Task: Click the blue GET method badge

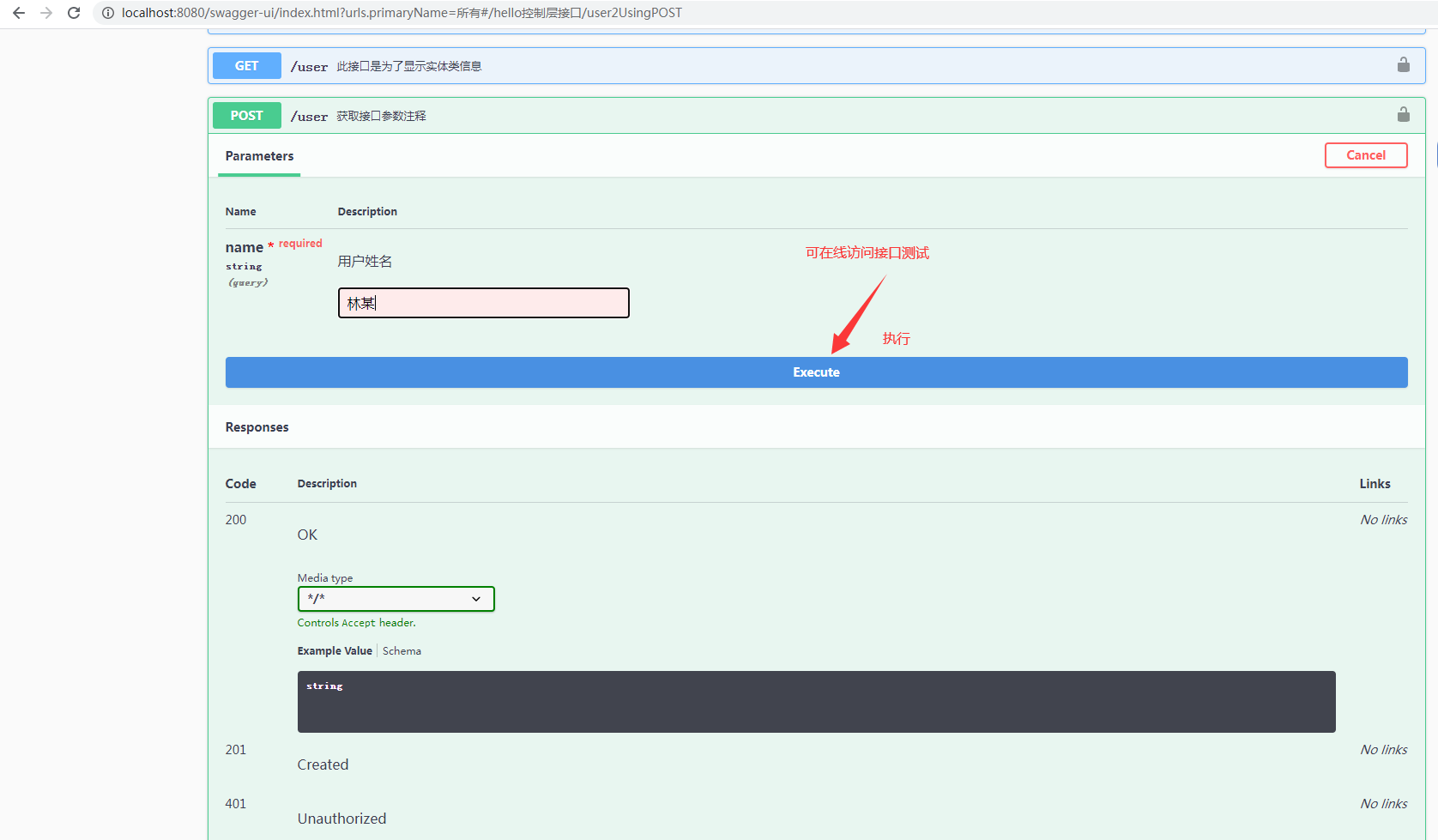Action: (247, 66)
